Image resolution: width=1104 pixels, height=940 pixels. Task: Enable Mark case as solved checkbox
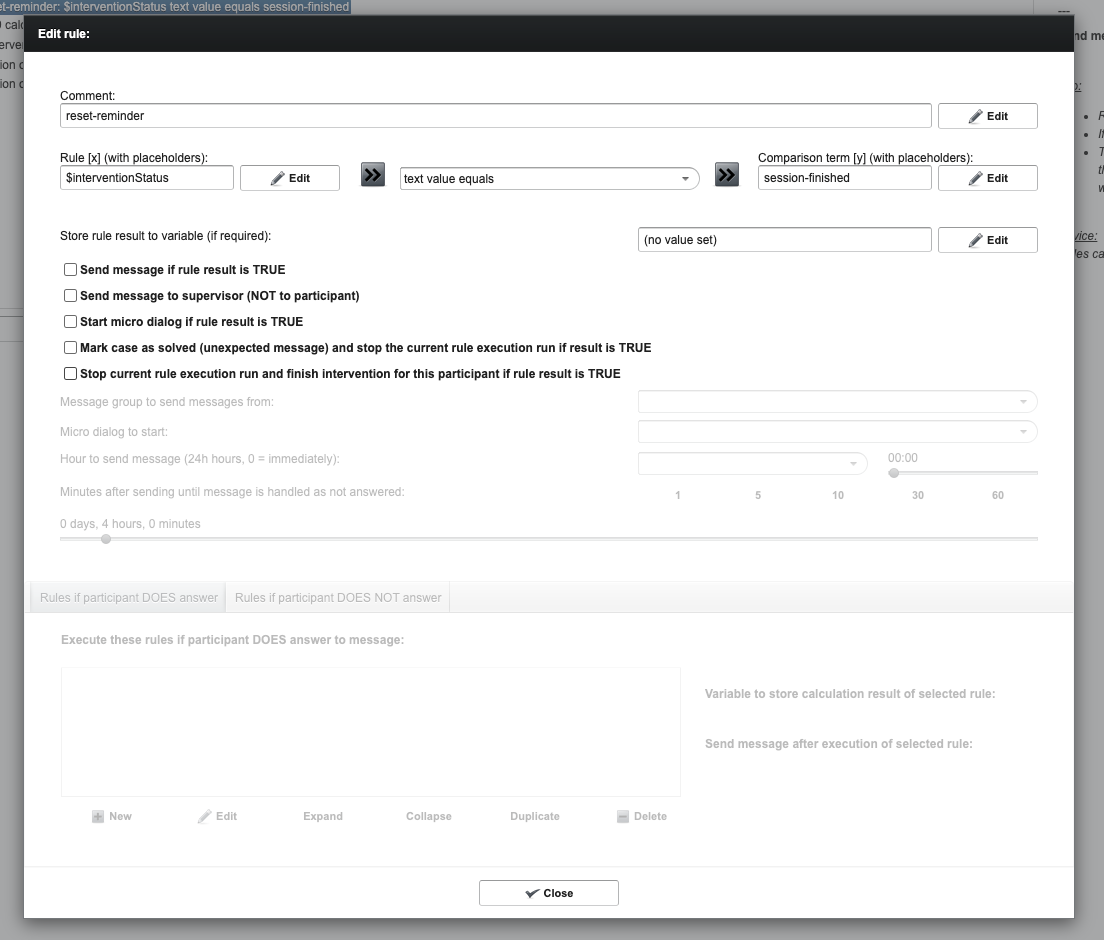71,348
